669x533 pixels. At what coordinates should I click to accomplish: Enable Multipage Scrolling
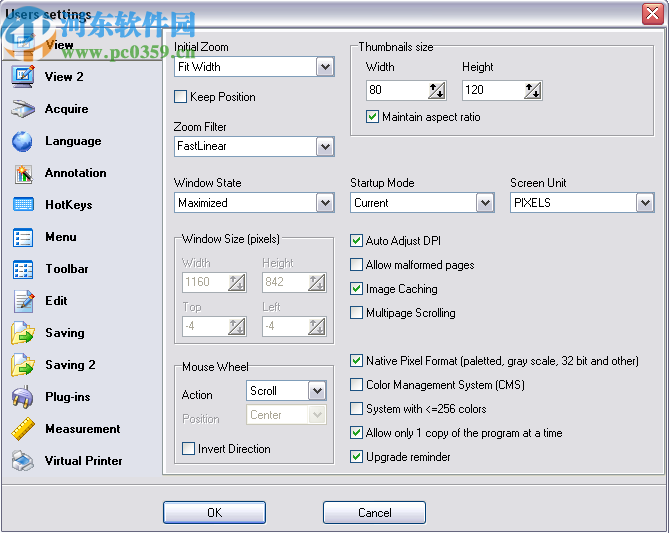pyautogui.click(x=357, y=313)
